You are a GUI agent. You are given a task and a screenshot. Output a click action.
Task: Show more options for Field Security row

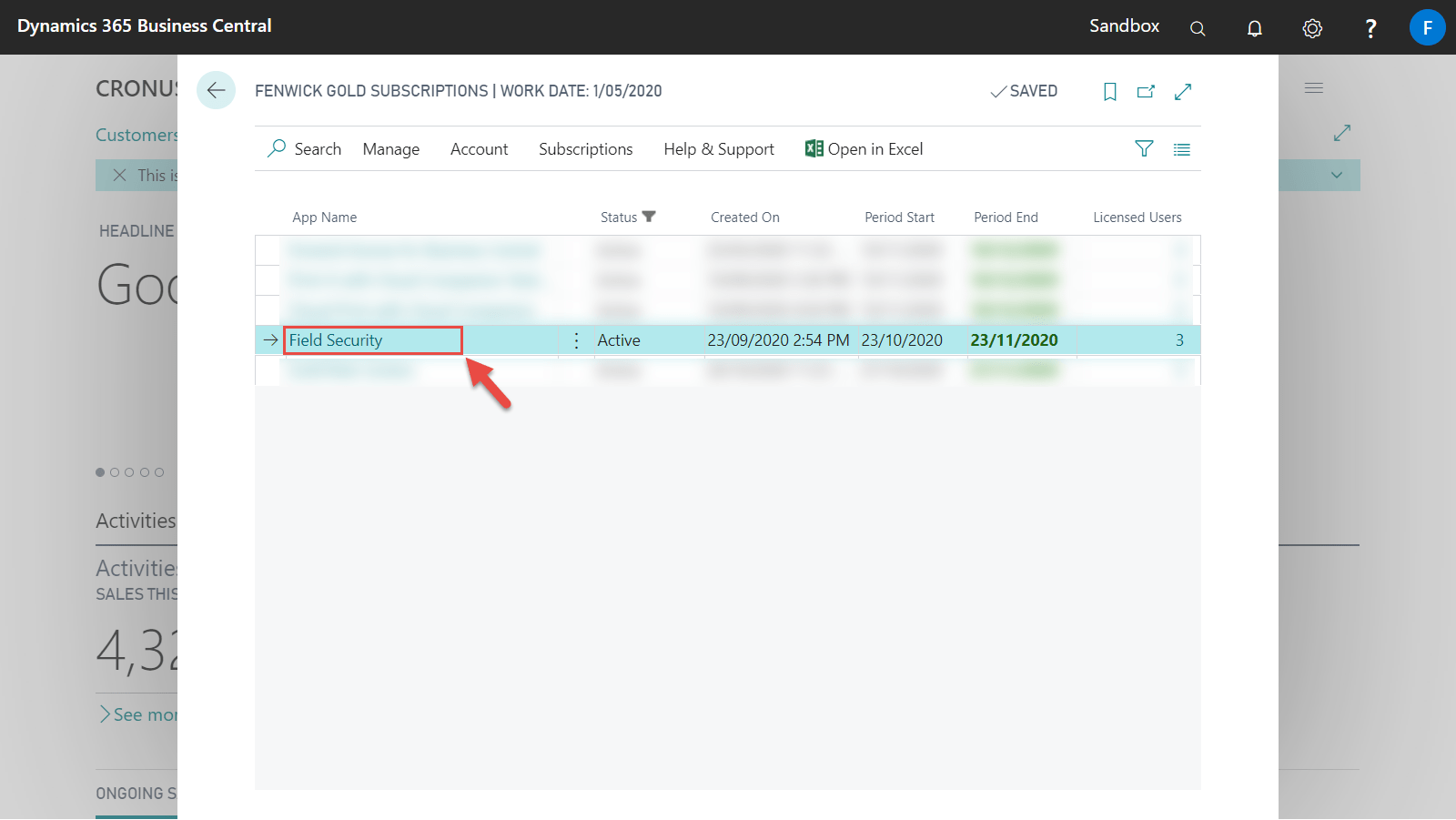pyautogui.click(x=576, y=340)
